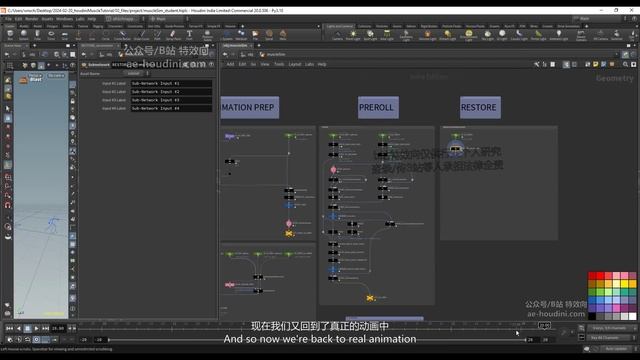Select the node inside RESTORE network box
Viewport: 640px width, 360px height.
pyautogui.click(x=456, y=149)
